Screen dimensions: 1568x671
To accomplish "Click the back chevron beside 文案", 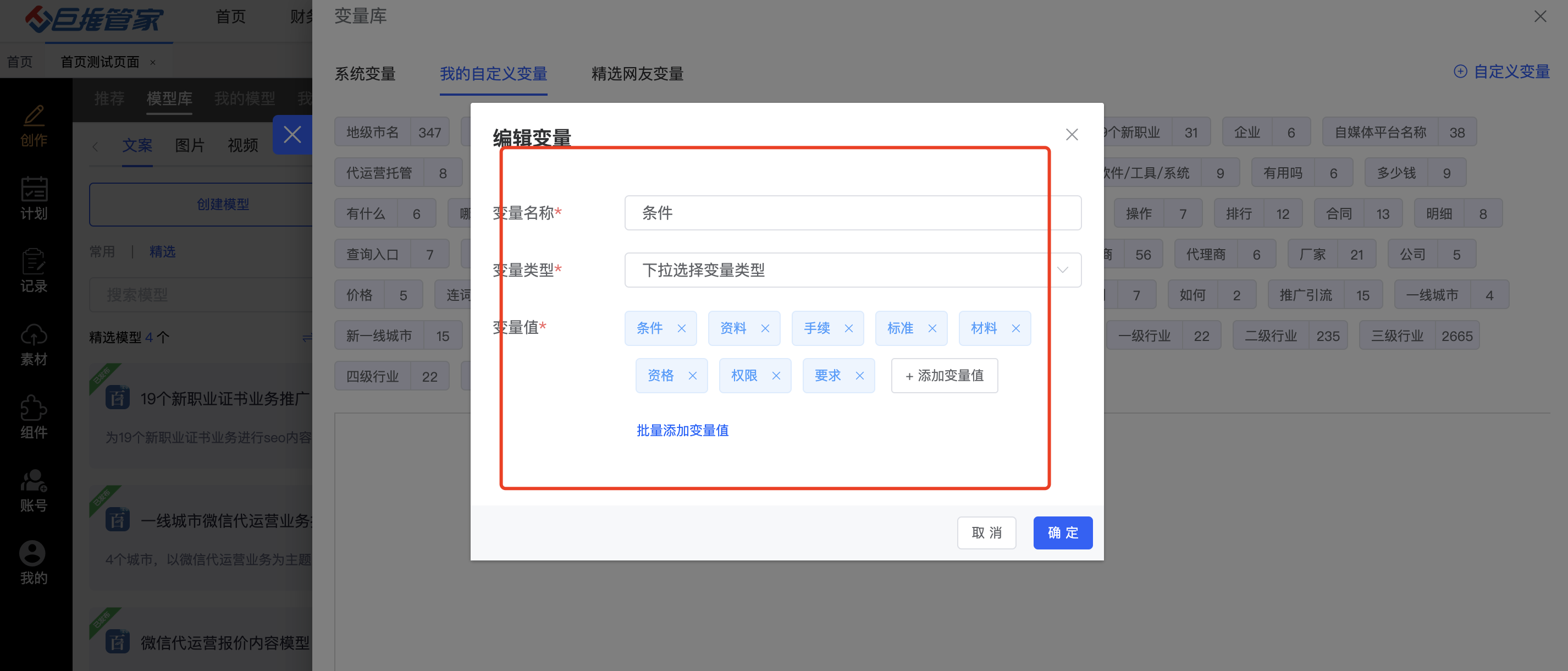I will pos(96,147).
